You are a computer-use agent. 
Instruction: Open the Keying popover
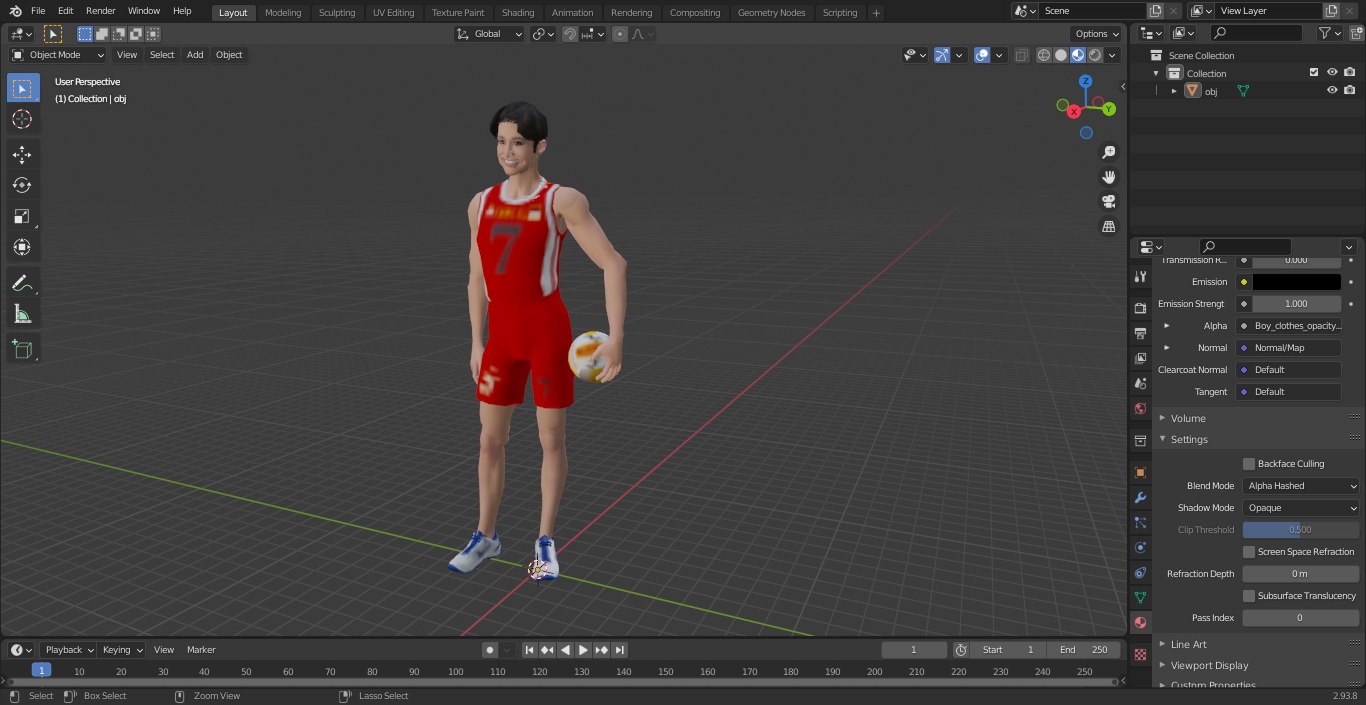(122, 650)
